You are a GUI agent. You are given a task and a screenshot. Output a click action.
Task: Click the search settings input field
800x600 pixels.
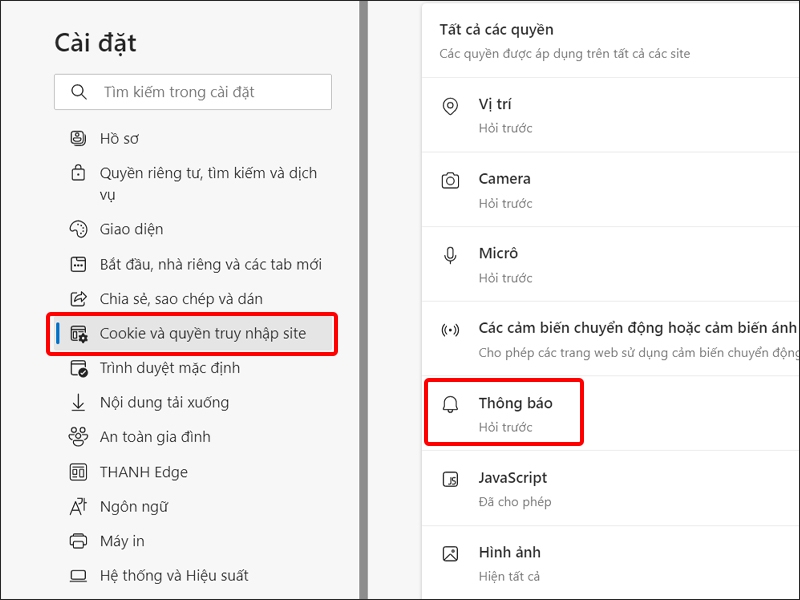pyautogui.click(x=192, y=92)
